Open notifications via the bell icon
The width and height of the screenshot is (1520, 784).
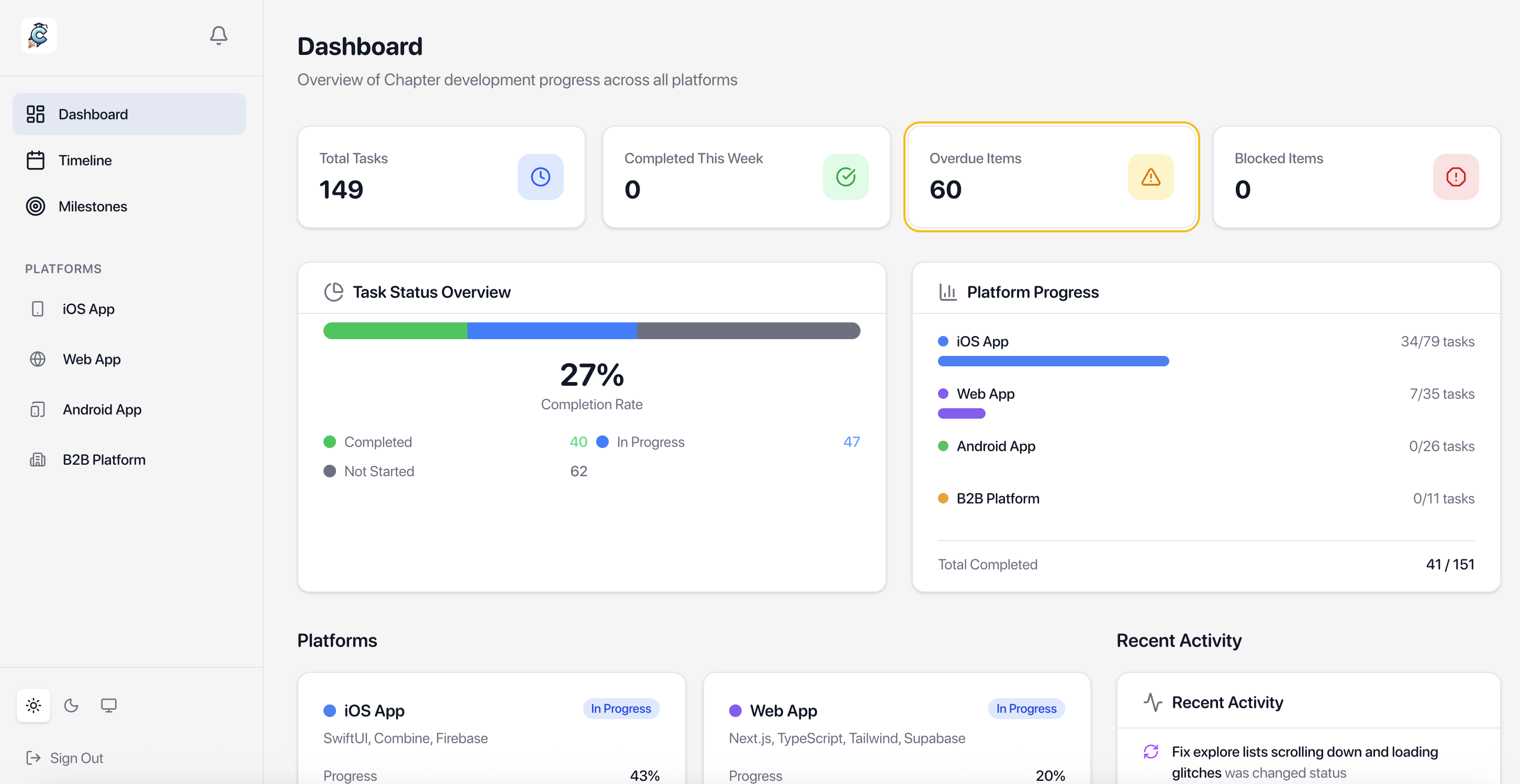coord(218,36)
